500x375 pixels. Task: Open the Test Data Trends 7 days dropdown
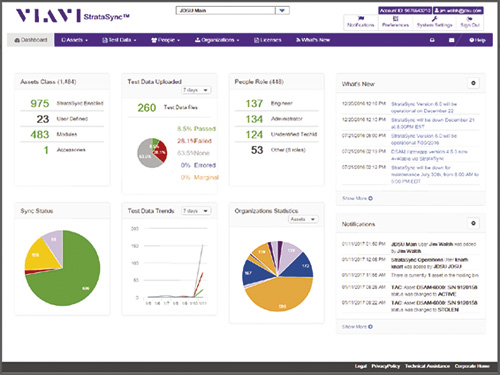point(196,211)
